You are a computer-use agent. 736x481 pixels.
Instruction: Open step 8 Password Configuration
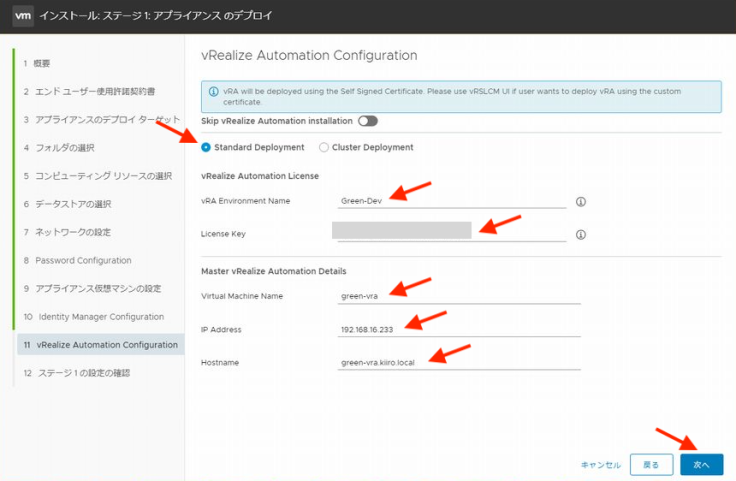[x=77, y=260]
